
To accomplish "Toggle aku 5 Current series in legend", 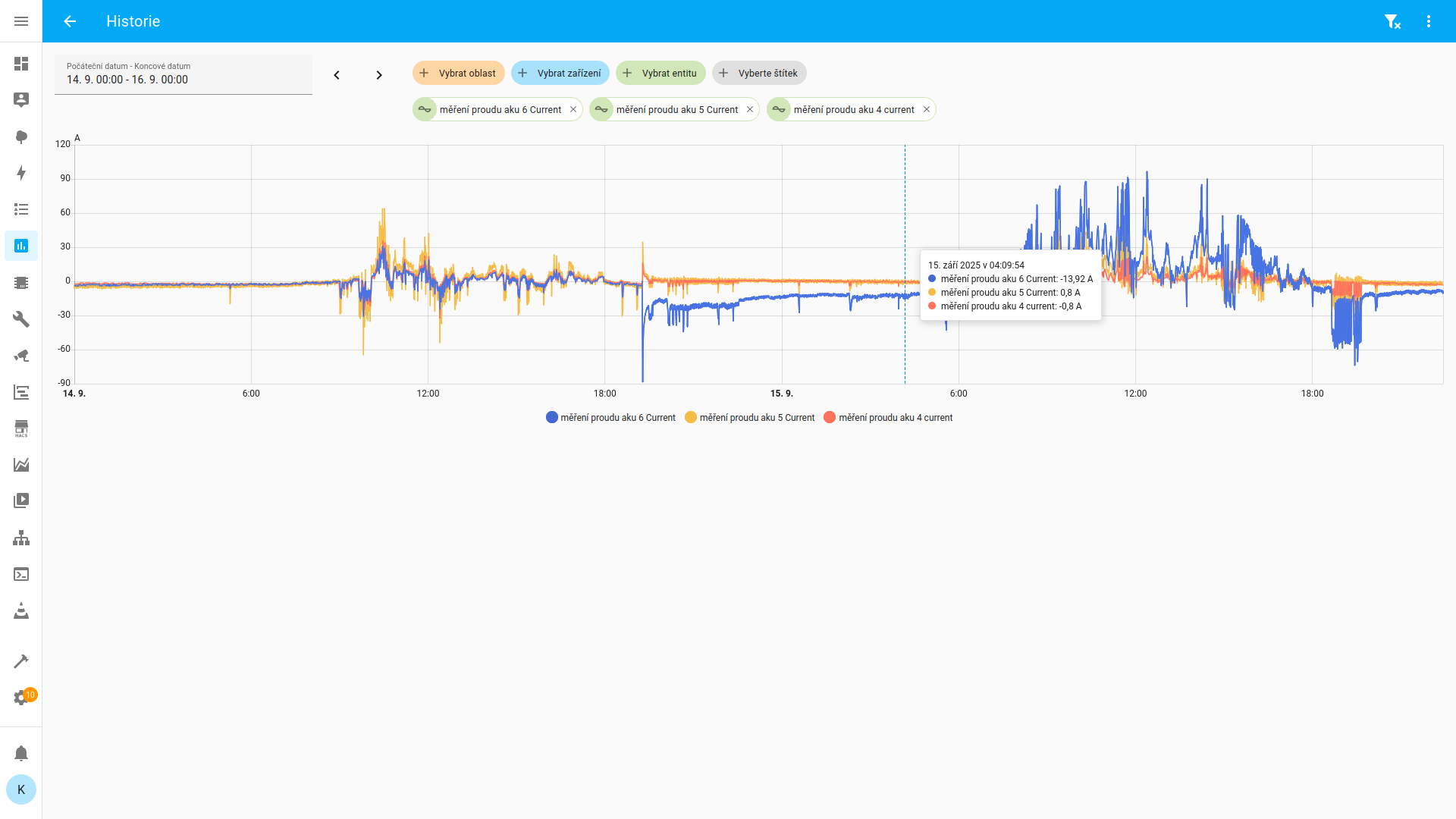I will click(750, 417).
